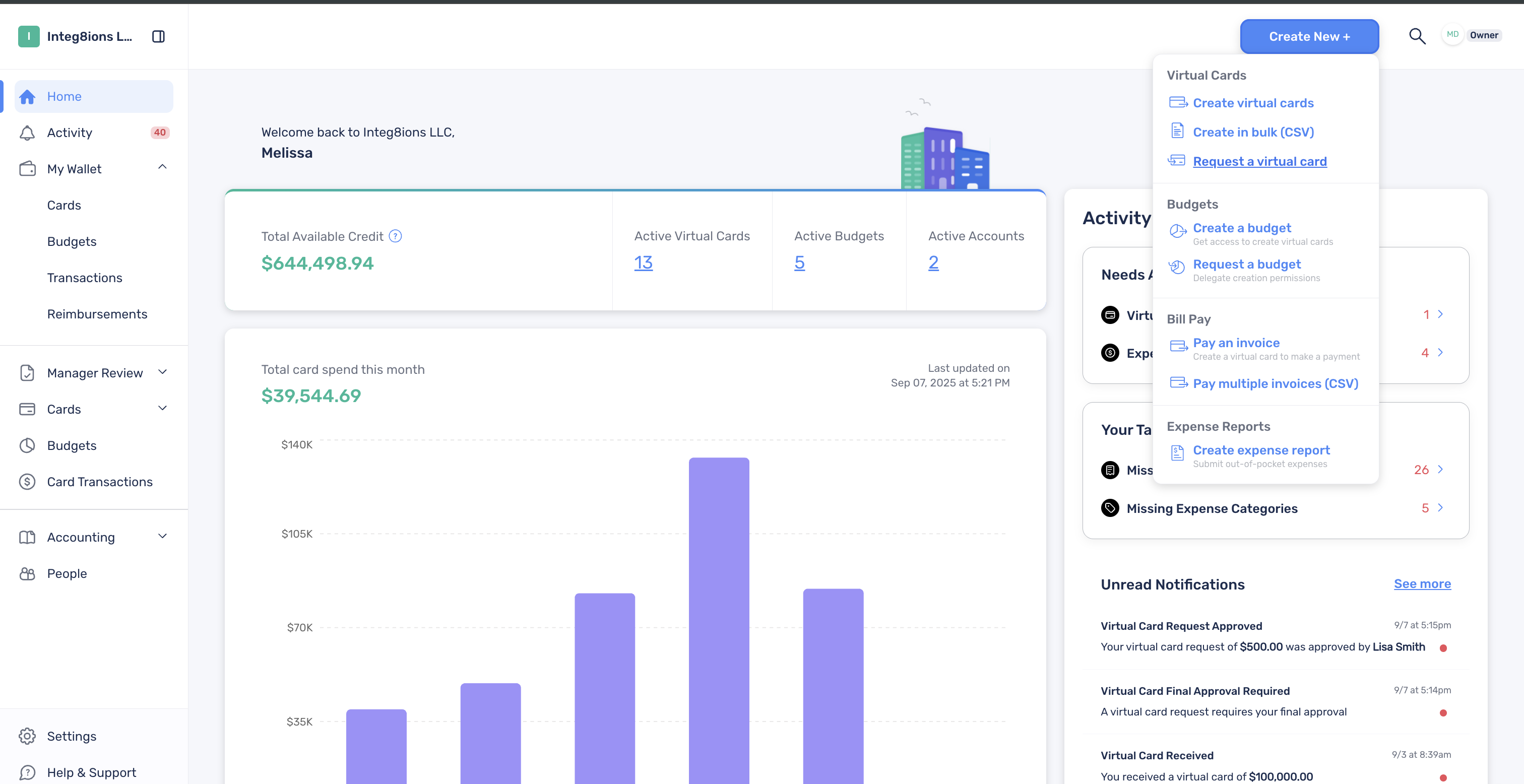This screenshot has height=784, width=1524.
Task: Collapse the sidebar panel icon
Action: click(158, 37)
